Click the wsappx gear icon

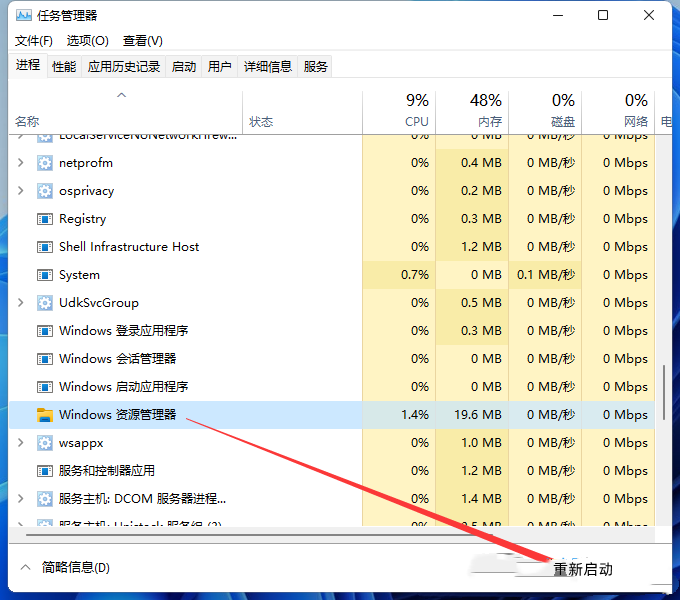coord(45,443)
